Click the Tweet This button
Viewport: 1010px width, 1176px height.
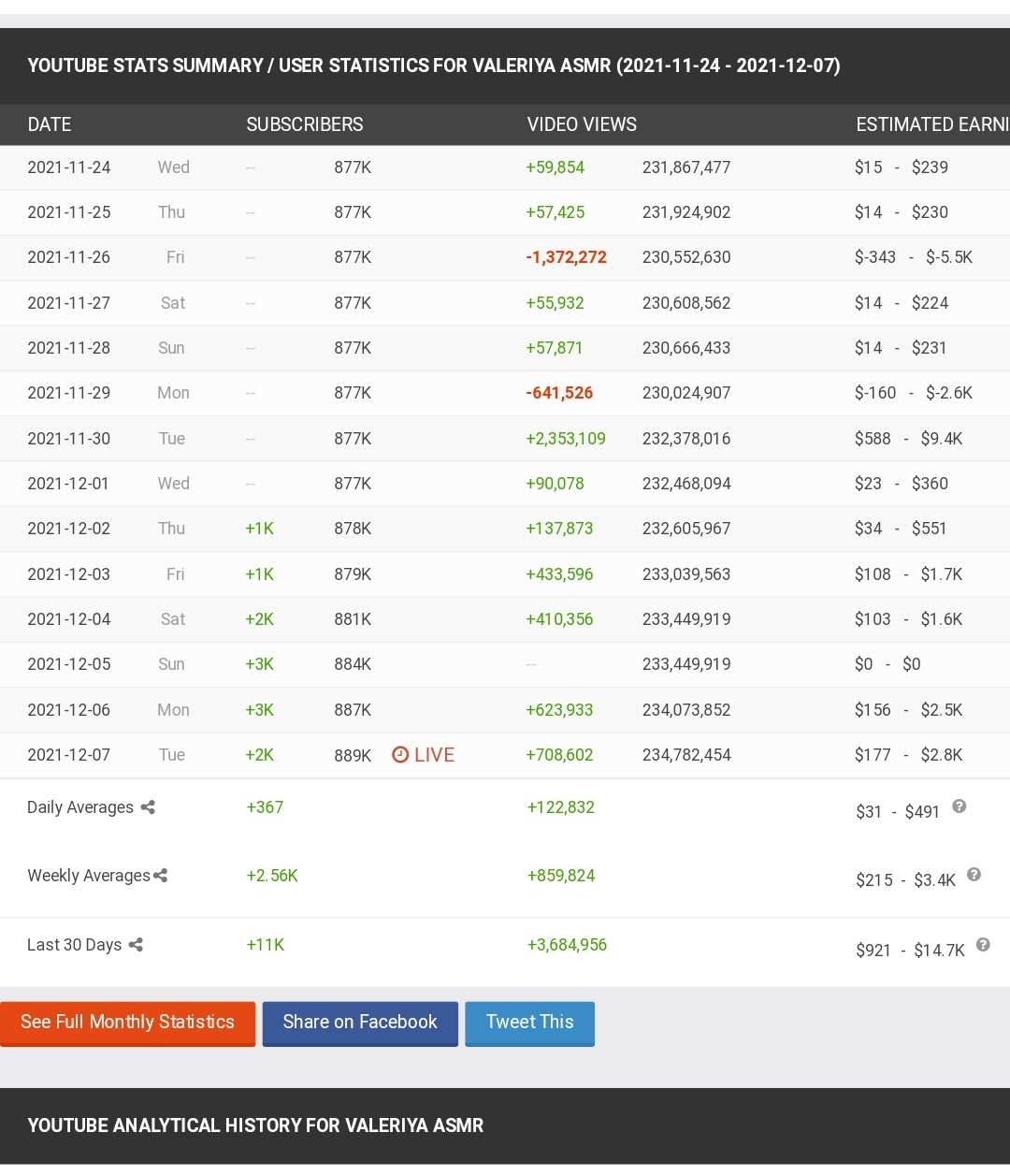click(529, 1024)
